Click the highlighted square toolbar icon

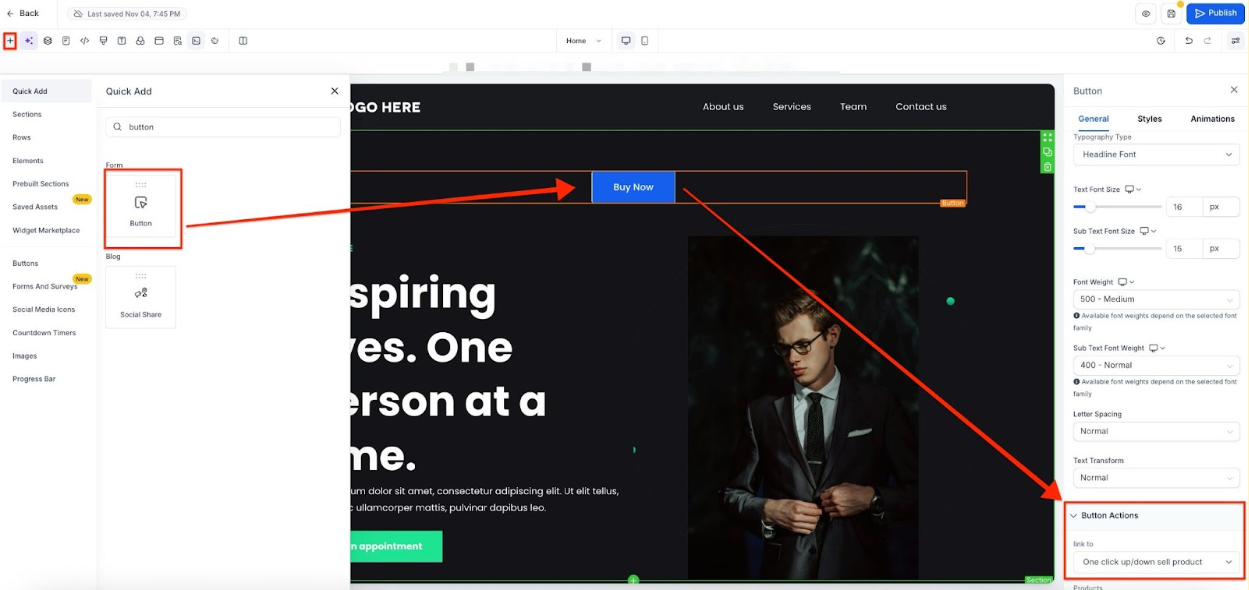[196, 41]
